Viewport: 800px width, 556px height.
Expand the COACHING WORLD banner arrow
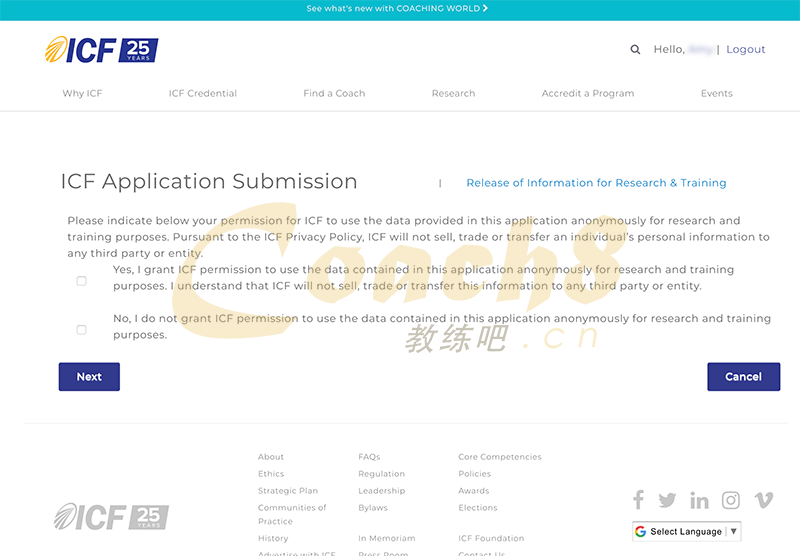pyautogui.click(x=485, y=8)
